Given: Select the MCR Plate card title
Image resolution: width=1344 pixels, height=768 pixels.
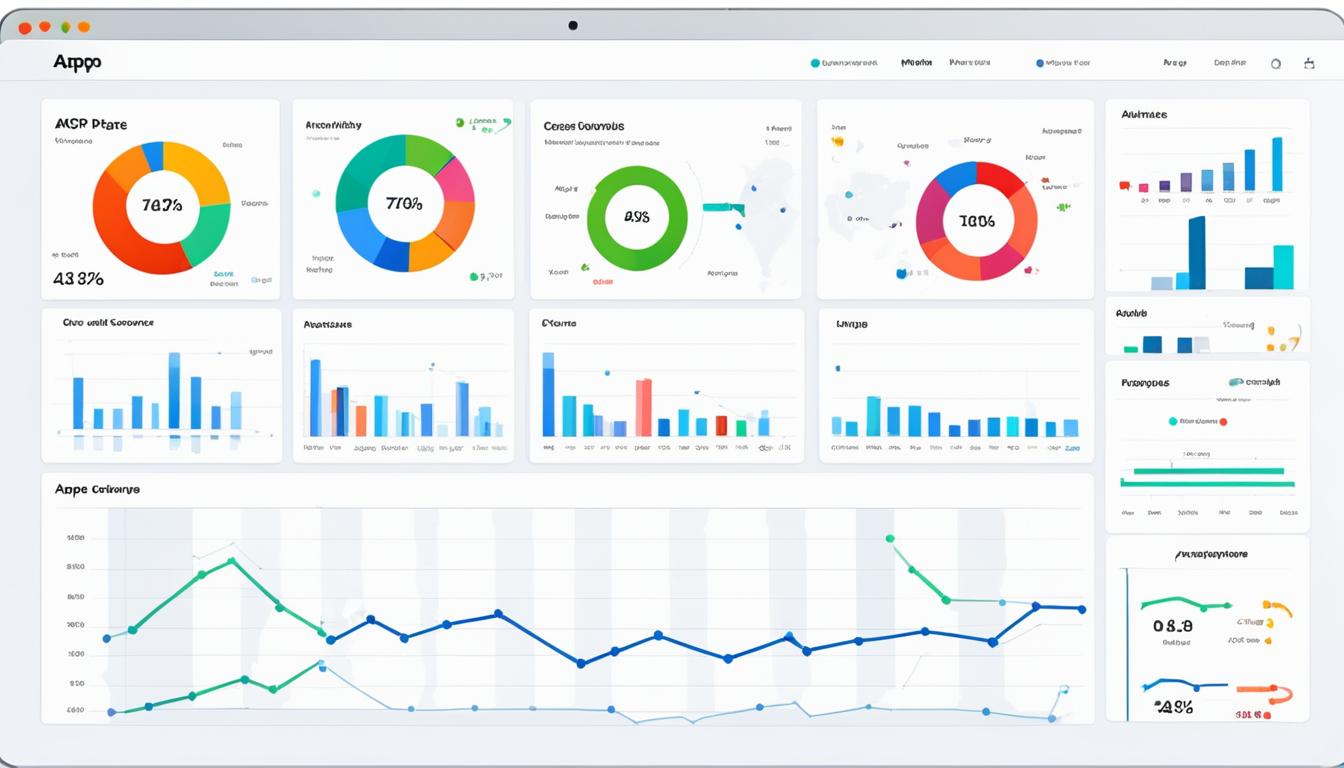Looking at the screenshot, I should coord(92,123).
